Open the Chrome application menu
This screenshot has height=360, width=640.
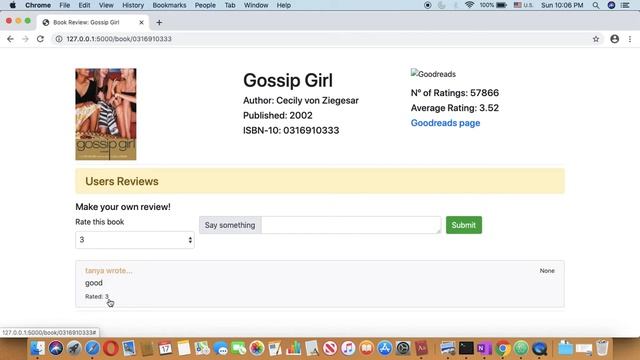[x=38, y=5]
